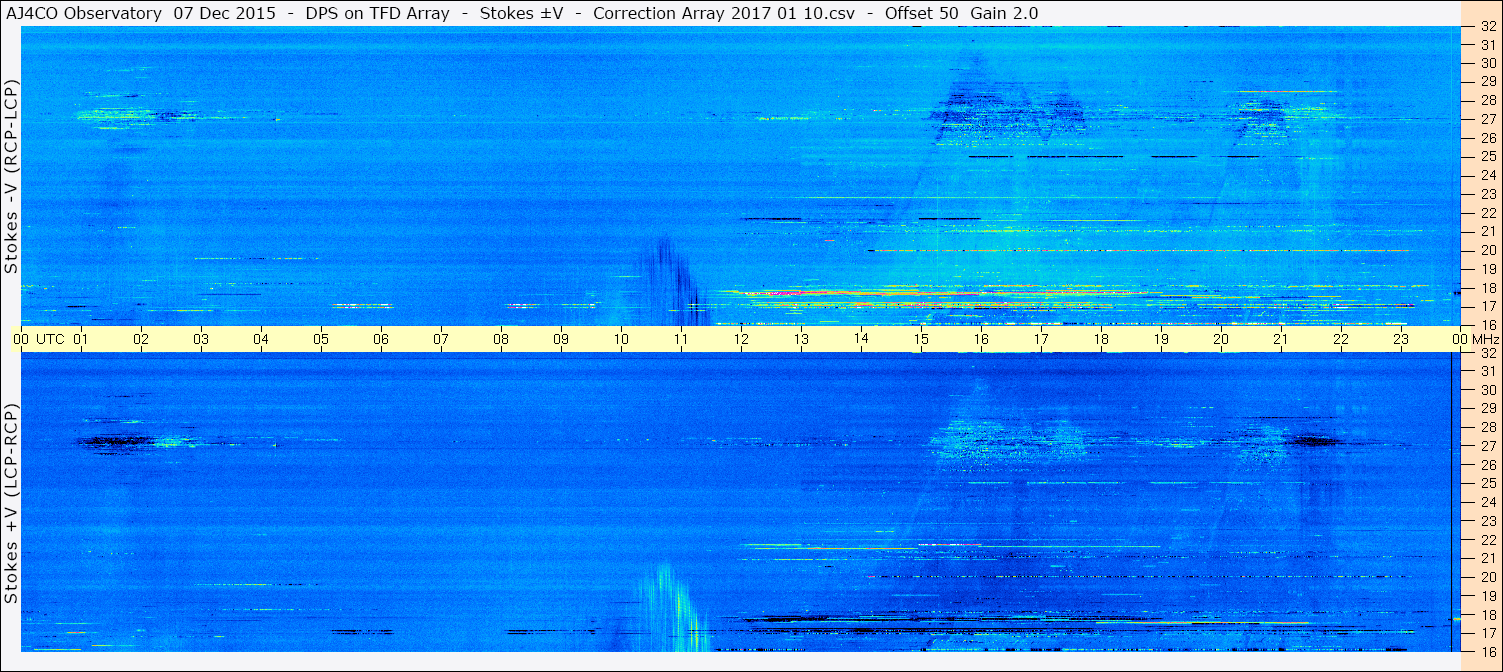Select the 10 hour marker on time axis

point(621,339)
